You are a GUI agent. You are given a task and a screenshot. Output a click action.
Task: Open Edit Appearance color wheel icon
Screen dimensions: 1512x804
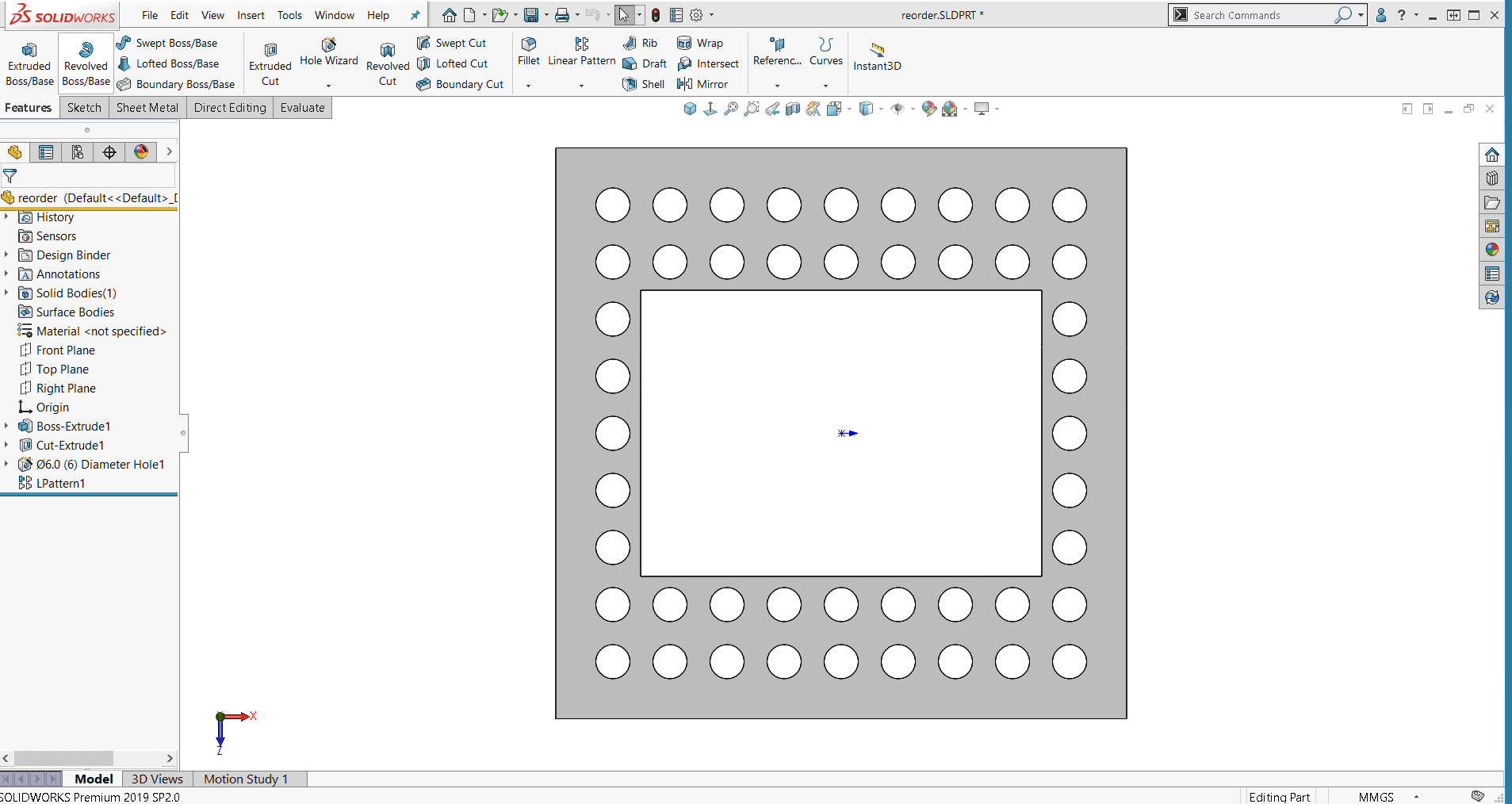click(928, 109)
